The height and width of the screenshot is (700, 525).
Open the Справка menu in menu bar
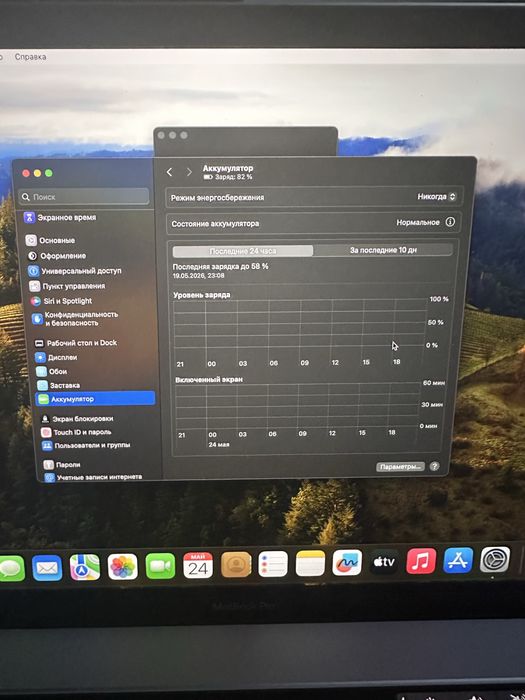(30, 57)
